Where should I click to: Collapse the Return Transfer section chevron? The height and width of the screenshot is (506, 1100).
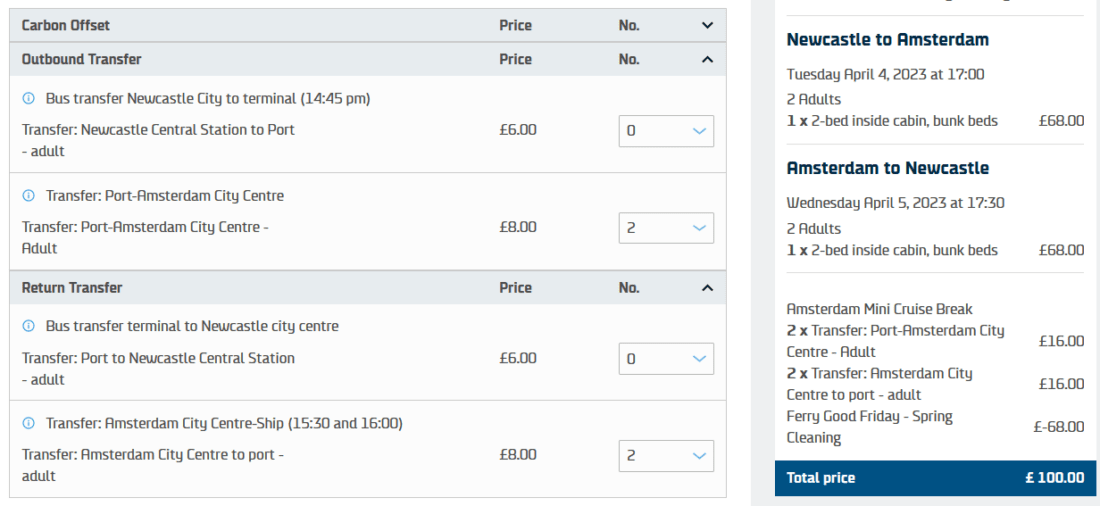(707, 288)
